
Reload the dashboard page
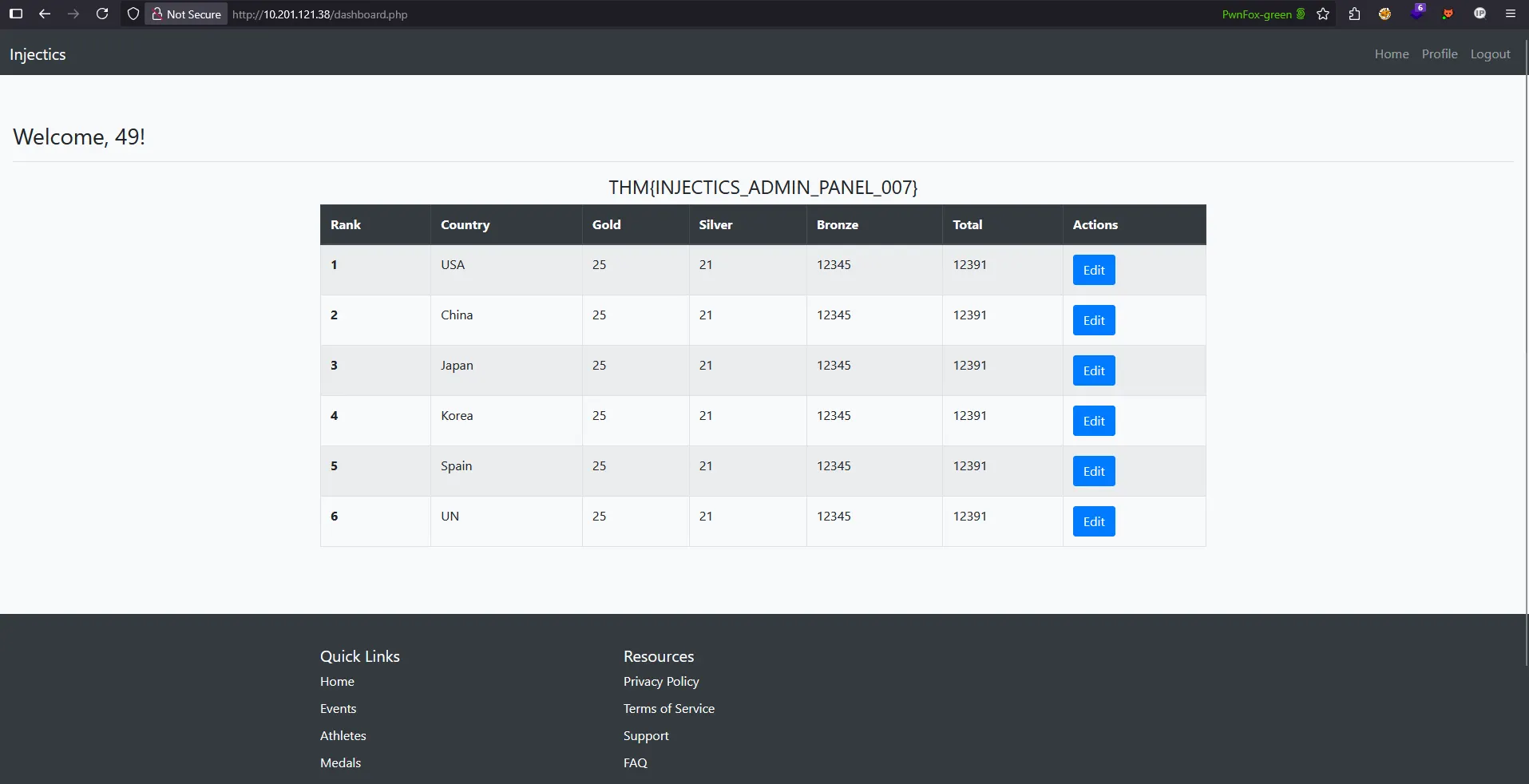102,14
